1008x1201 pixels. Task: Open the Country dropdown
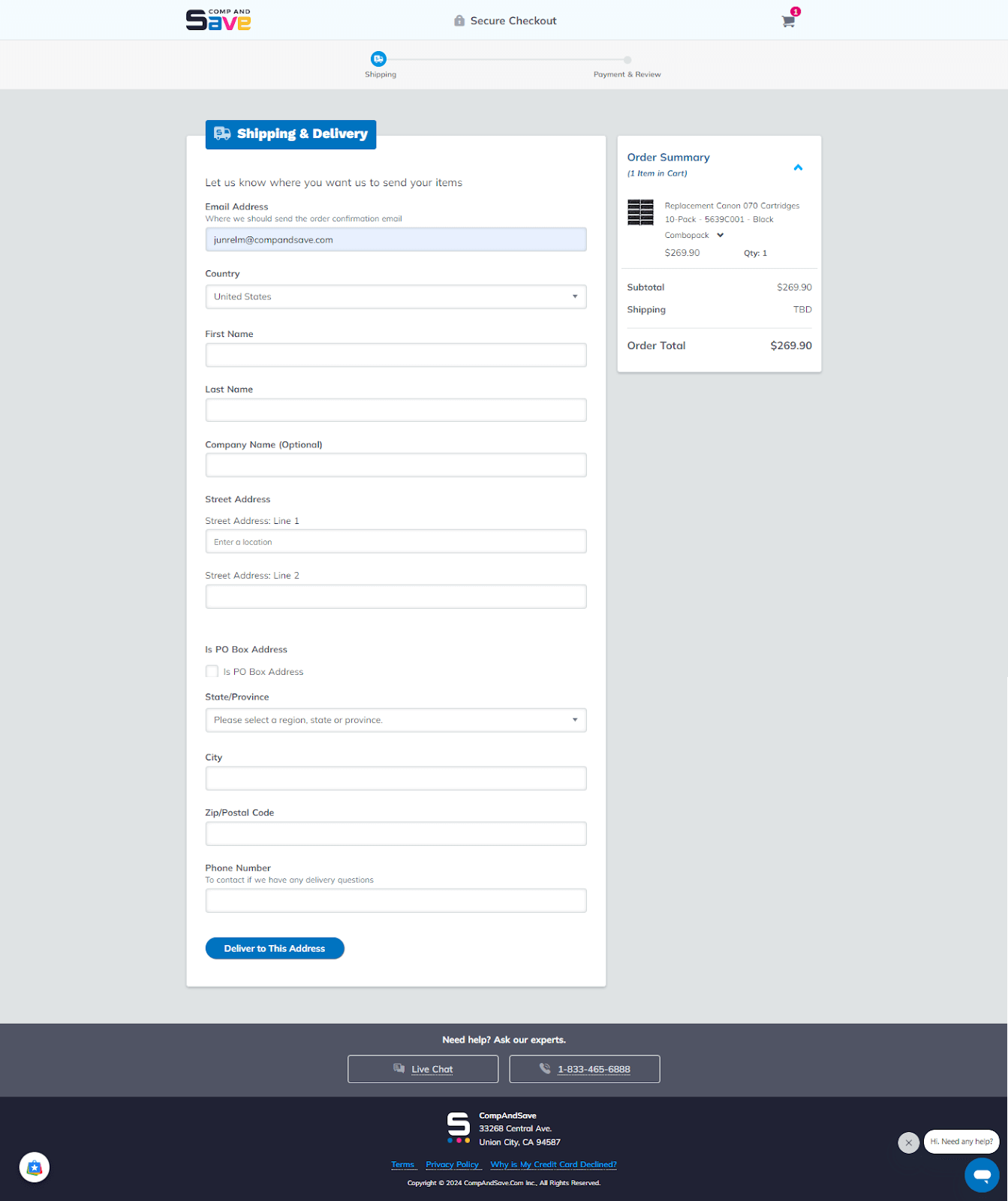pyautogui.click(x=396, y=296)
